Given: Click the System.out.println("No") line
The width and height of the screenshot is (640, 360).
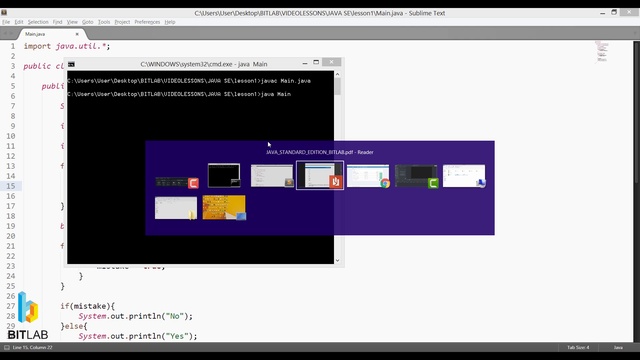Looking at the screenshot, I should [x=136, y=316].
